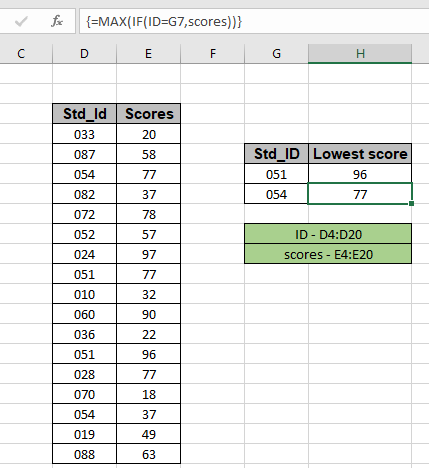Select the score cell showing 97

tap(149, 254)
